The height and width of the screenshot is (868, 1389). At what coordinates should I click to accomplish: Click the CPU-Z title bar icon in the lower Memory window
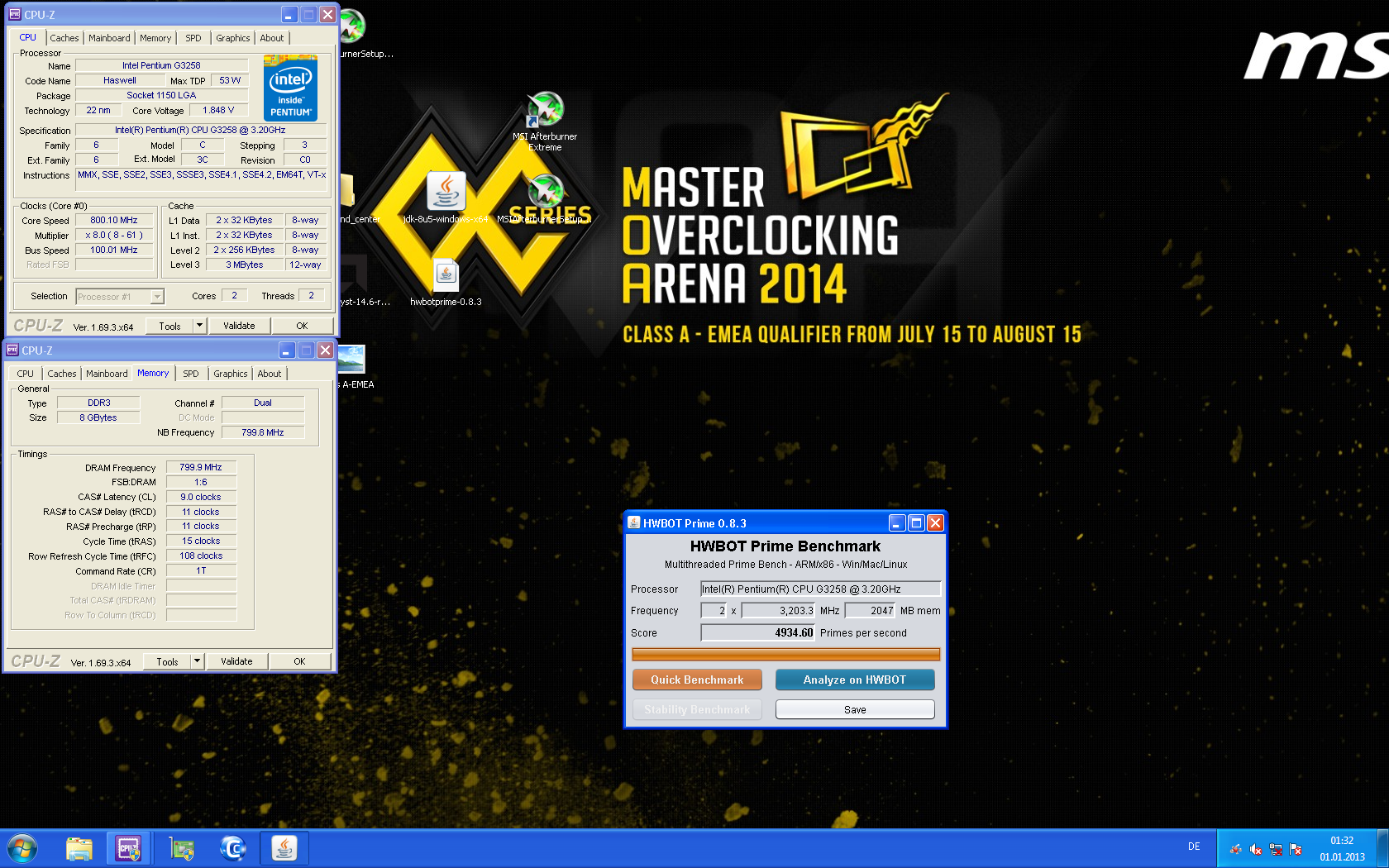(12, 350)
